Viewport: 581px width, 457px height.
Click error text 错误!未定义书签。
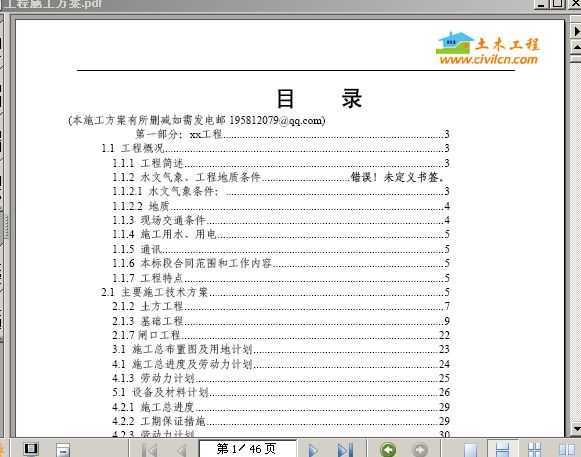point(398,177)
